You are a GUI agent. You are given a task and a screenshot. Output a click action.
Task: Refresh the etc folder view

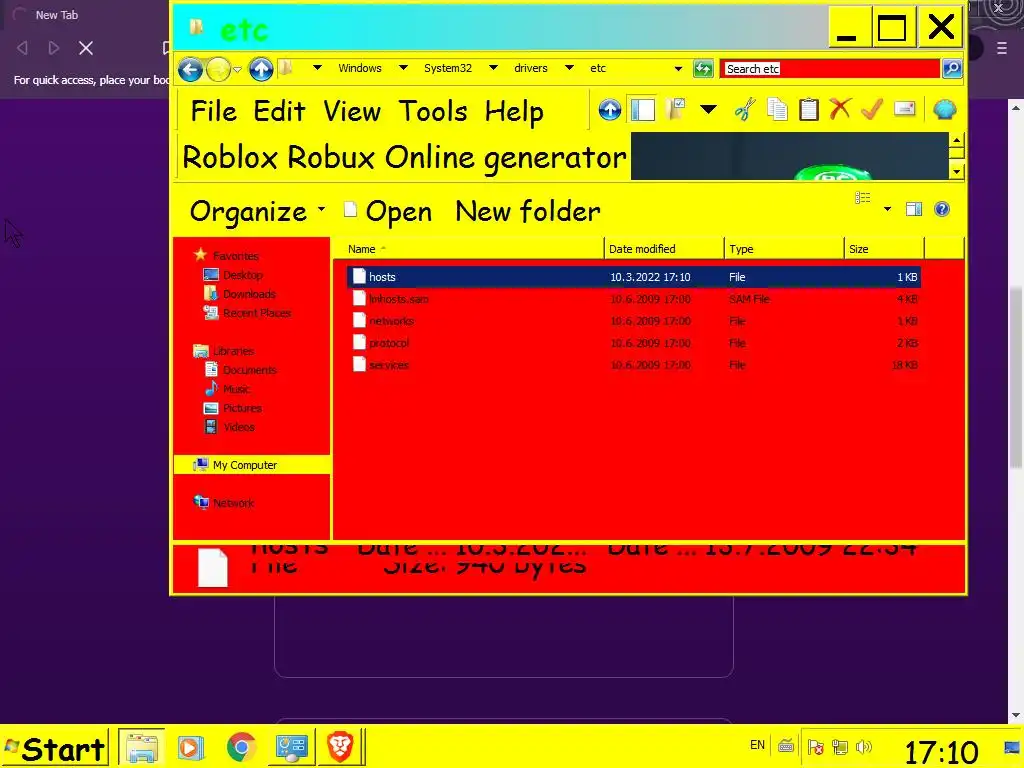pos(703,69)
